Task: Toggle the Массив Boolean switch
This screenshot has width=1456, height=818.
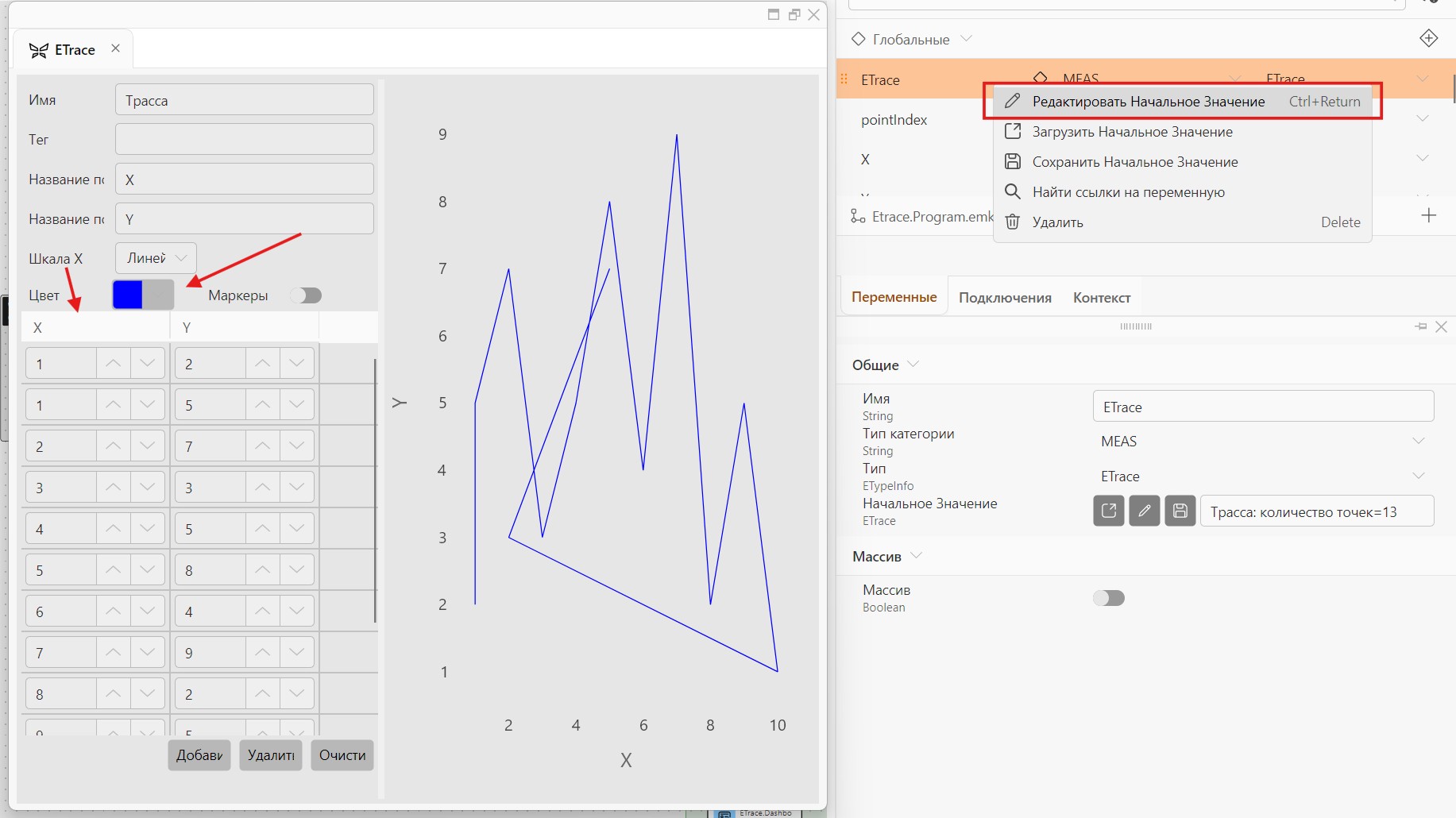Action: [x=1109, y=598]
